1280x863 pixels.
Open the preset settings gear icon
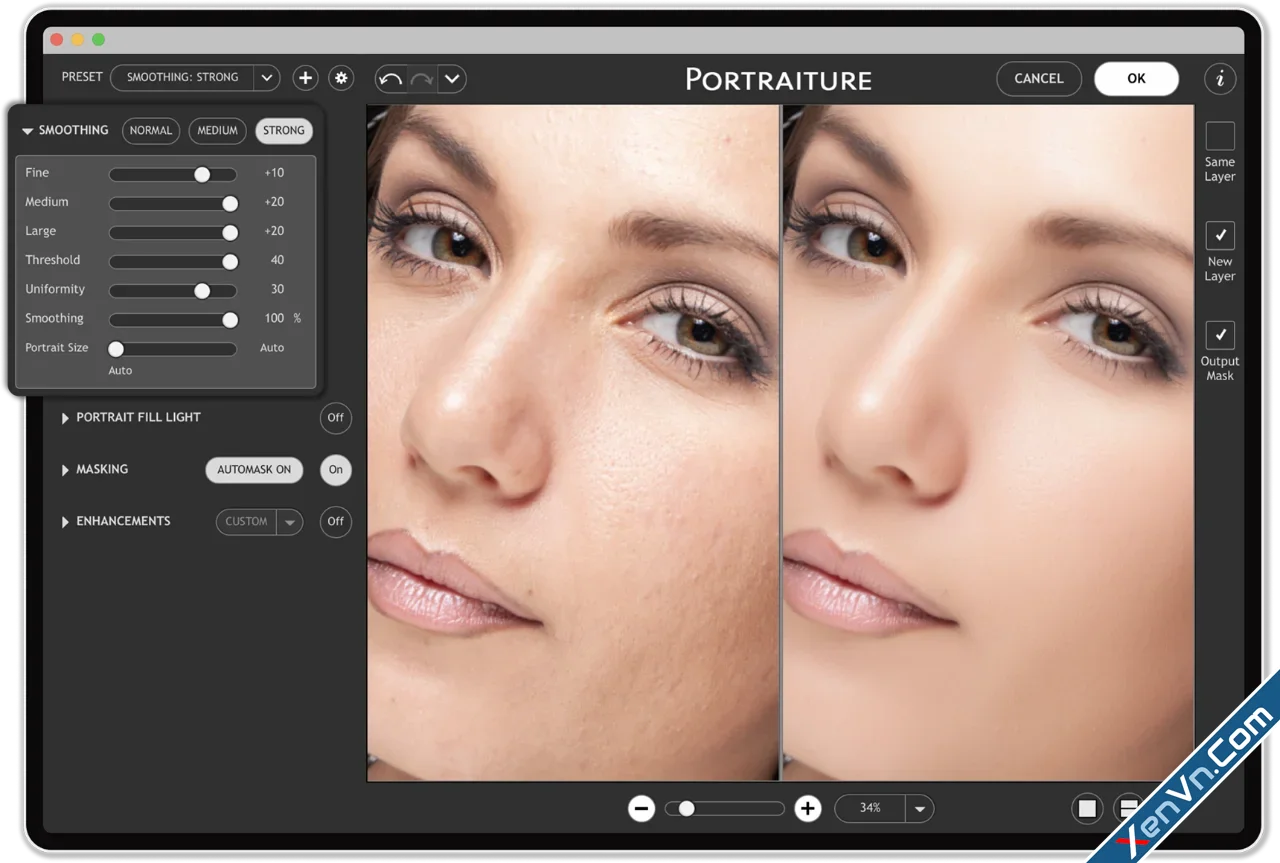pos(341,78)
